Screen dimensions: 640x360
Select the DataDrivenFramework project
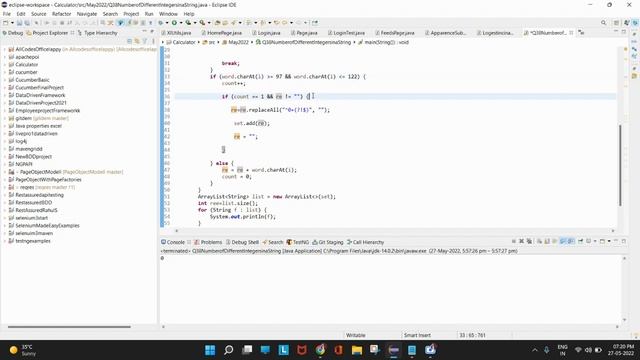coord(37,95)
